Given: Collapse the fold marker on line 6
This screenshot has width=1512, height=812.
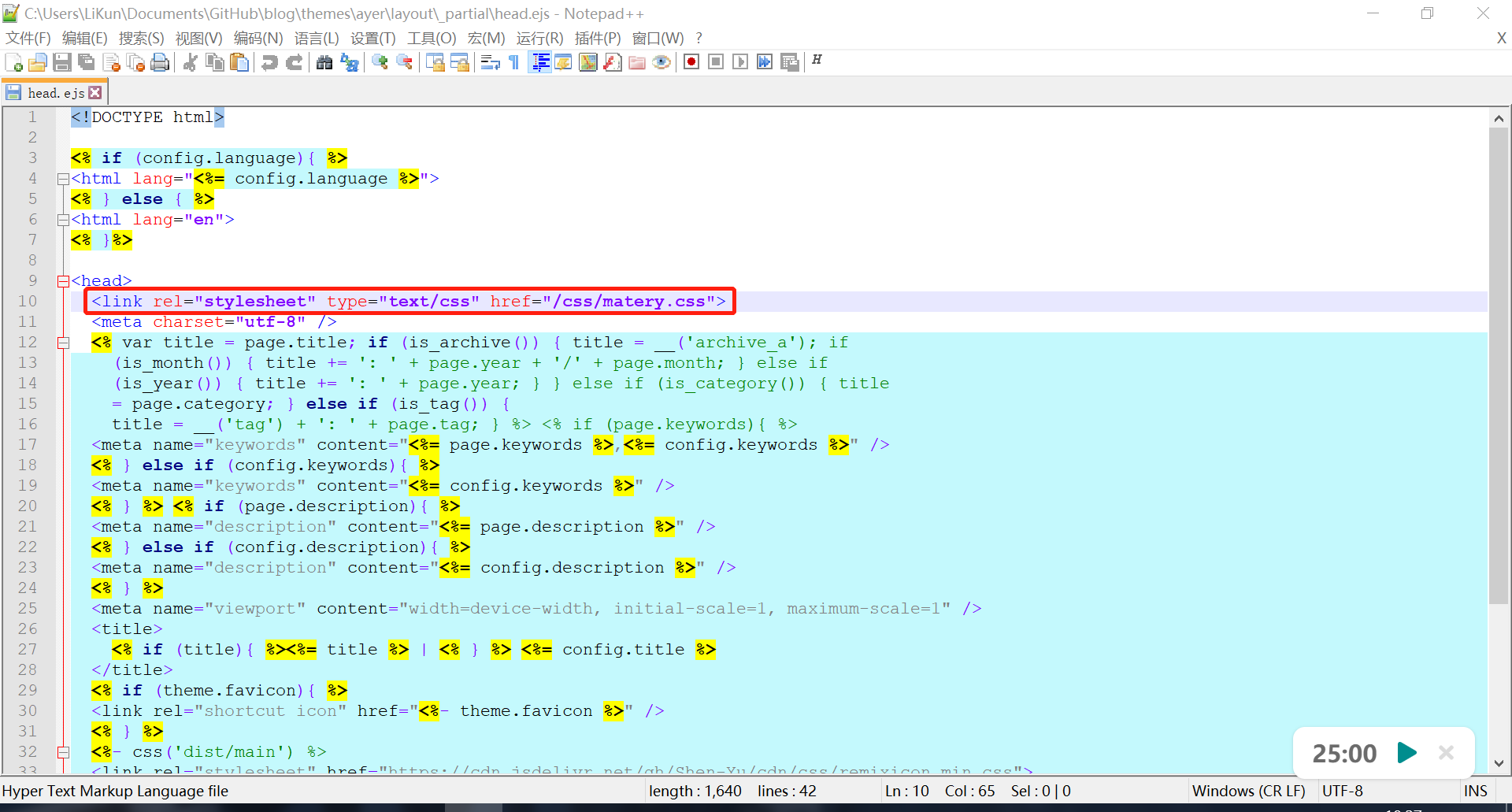Looking at the screenshot, I should click(x=63, y=220).
